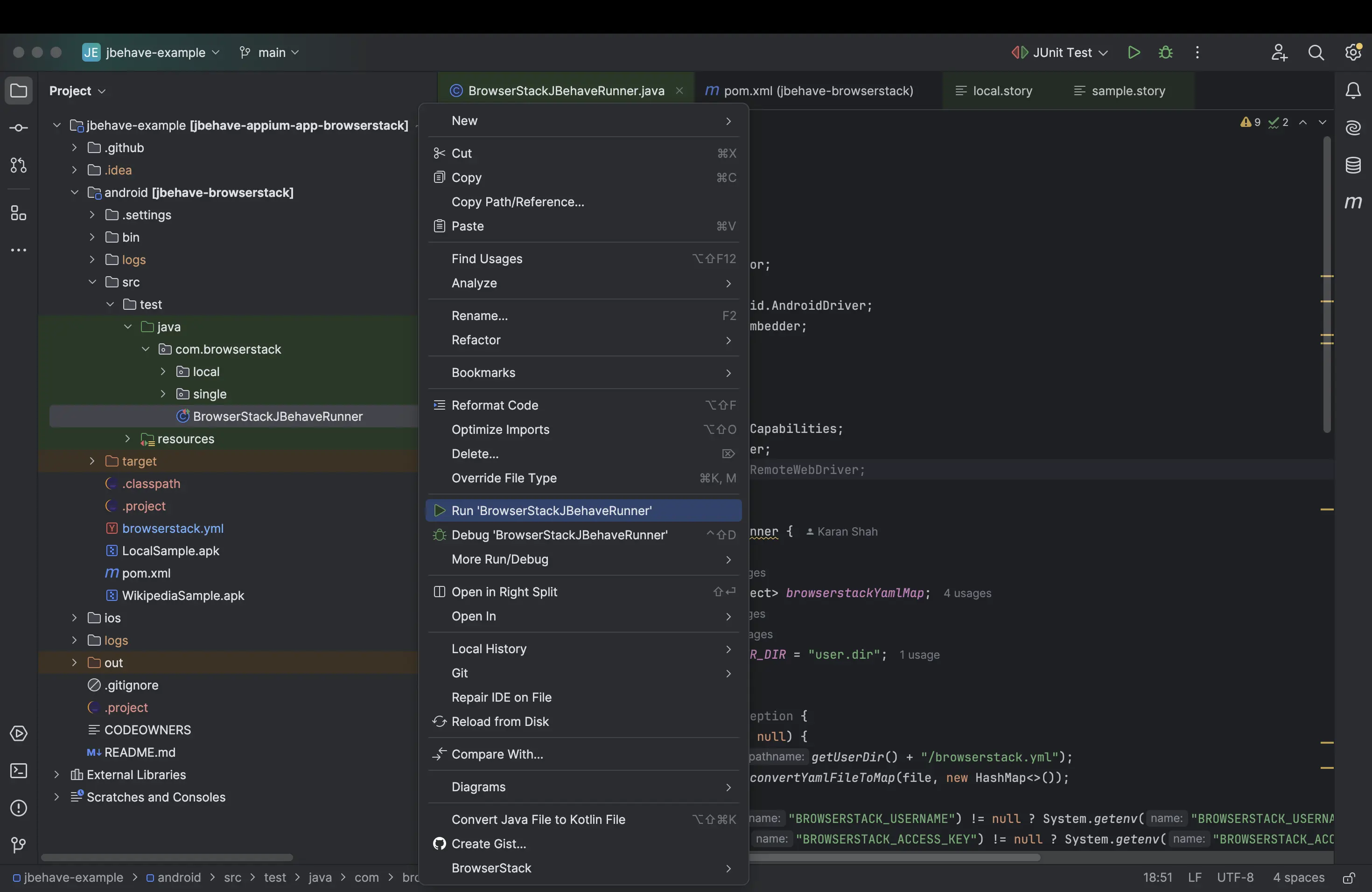The width and height of the screenshot is (1372, 892).
Task: Open the Commit tool window icon
Action: 19,128
